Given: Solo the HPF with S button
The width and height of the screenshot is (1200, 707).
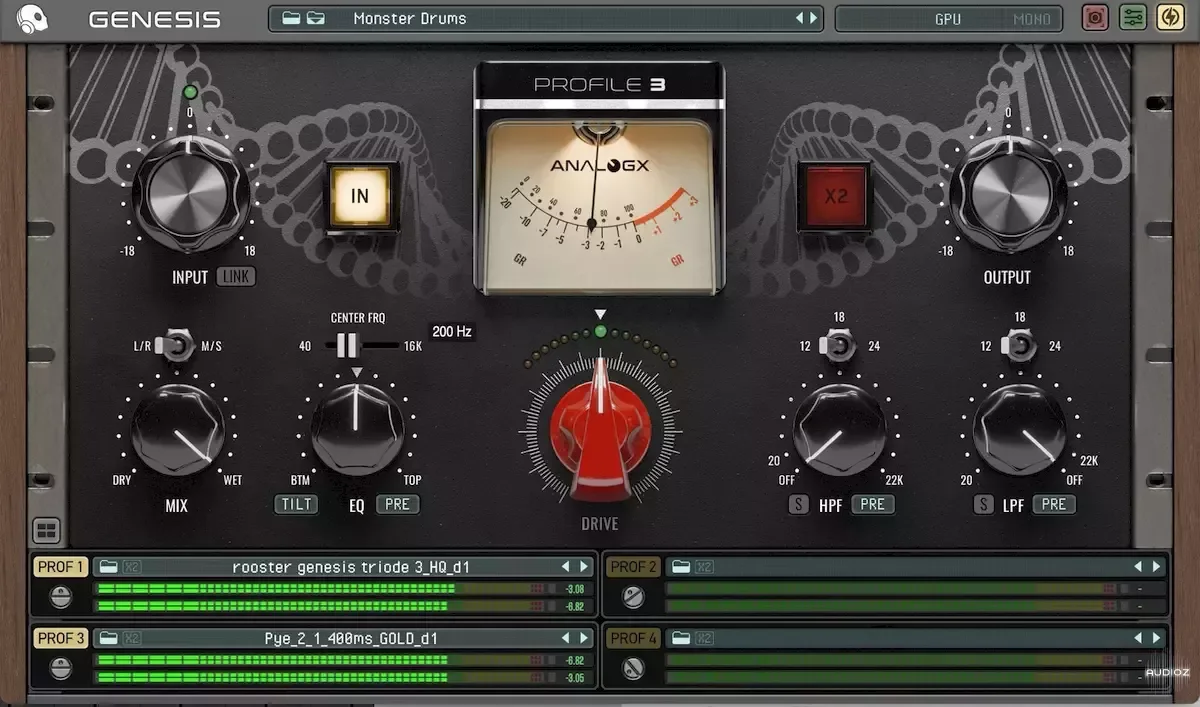Looking at the screenshot, I should 798,504.
